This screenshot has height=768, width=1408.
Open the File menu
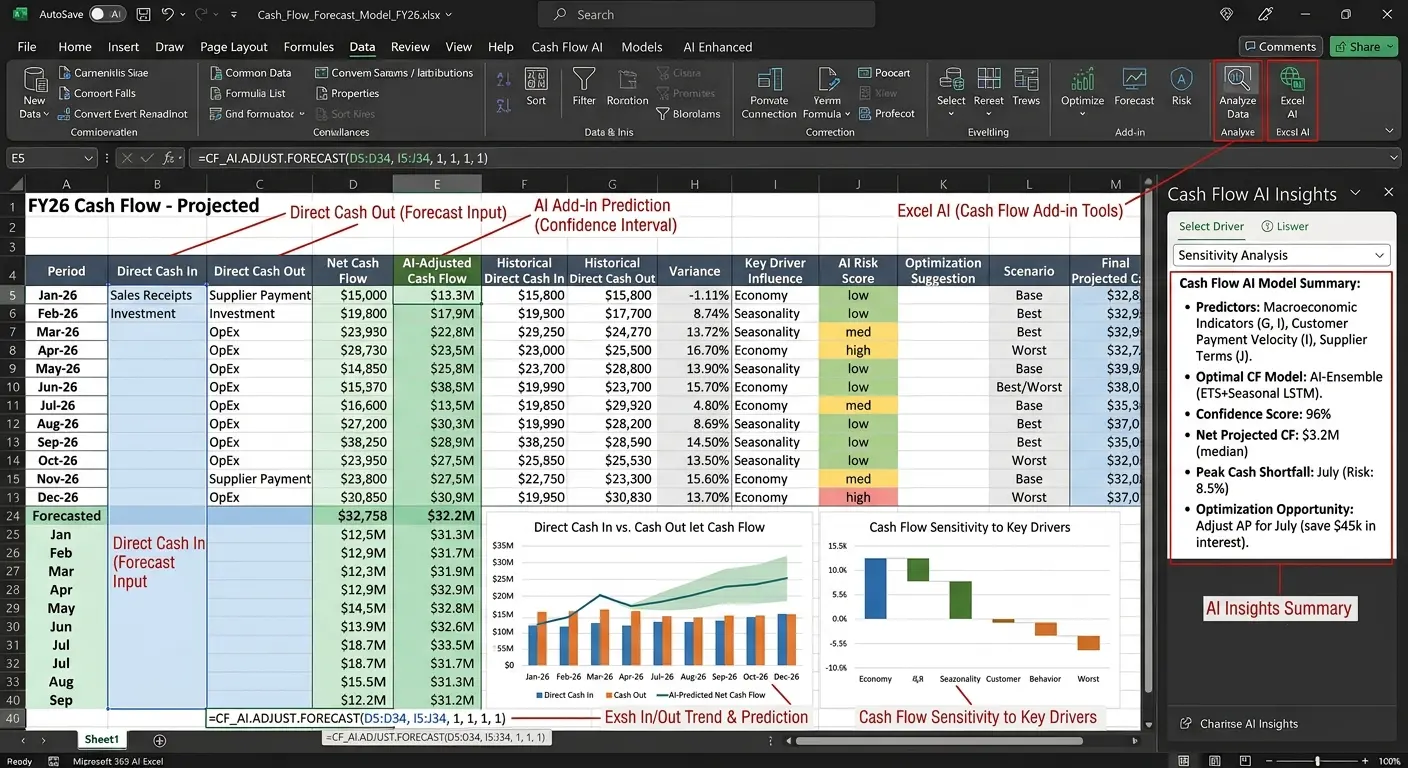[x=27, y=47]
